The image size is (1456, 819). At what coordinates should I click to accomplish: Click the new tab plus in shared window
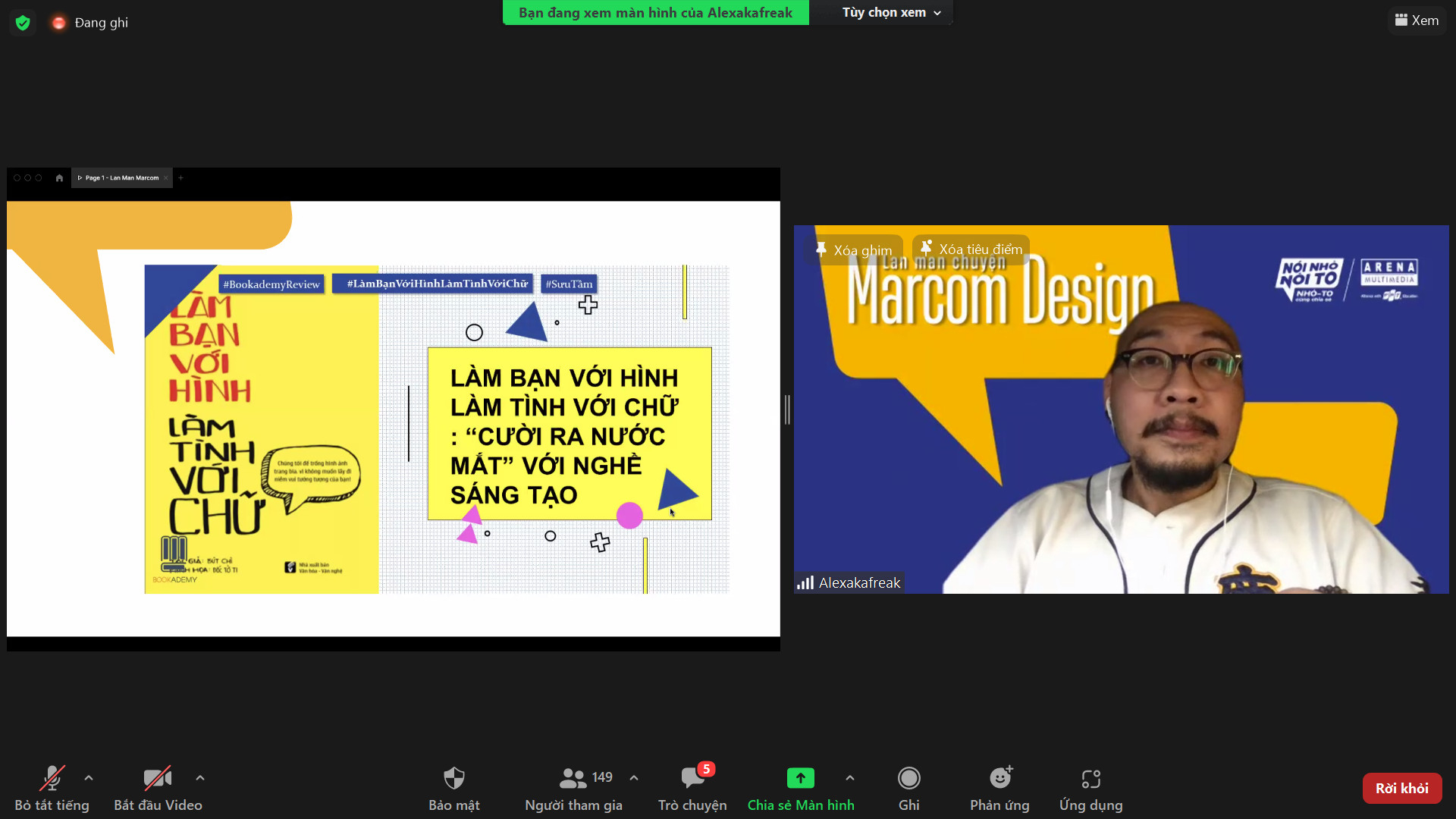point(180,178)
